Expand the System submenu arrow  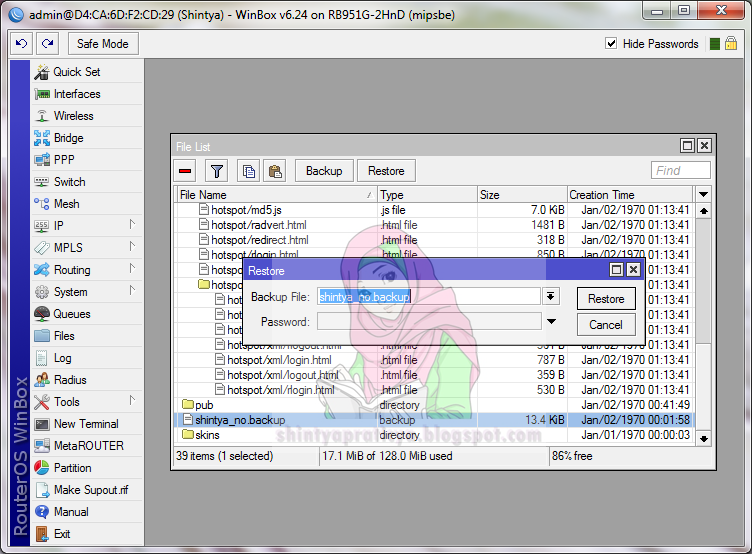132,291
